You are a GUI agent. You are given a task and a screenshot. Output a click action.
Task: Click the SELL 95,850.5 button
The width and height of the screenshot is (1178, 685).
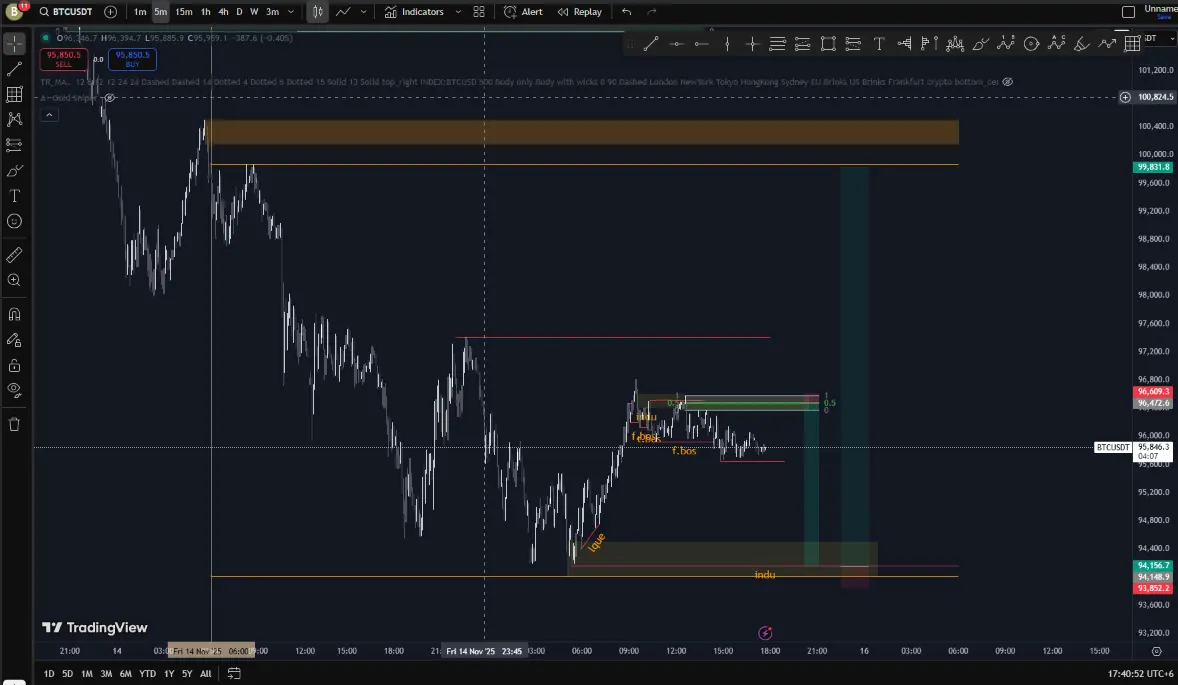click(63, 59)
